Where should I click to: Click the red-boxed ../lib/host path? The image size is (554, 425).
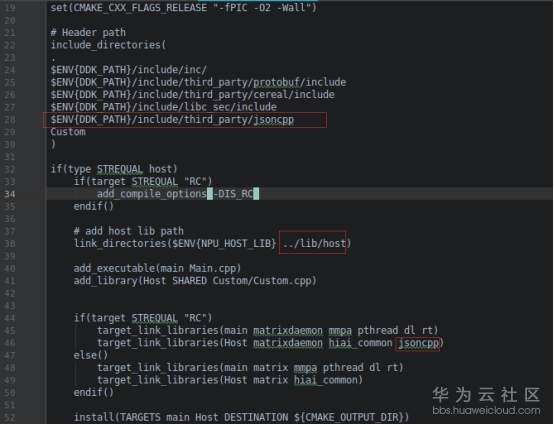point(314,243)
